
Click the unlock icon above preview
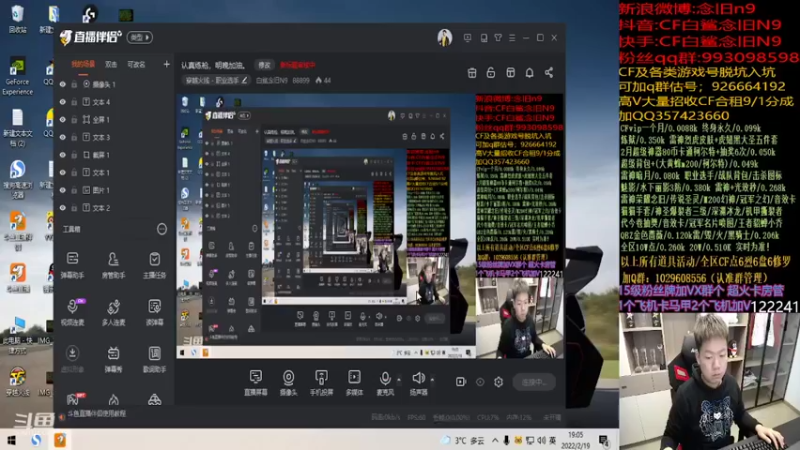coord(491,73)
